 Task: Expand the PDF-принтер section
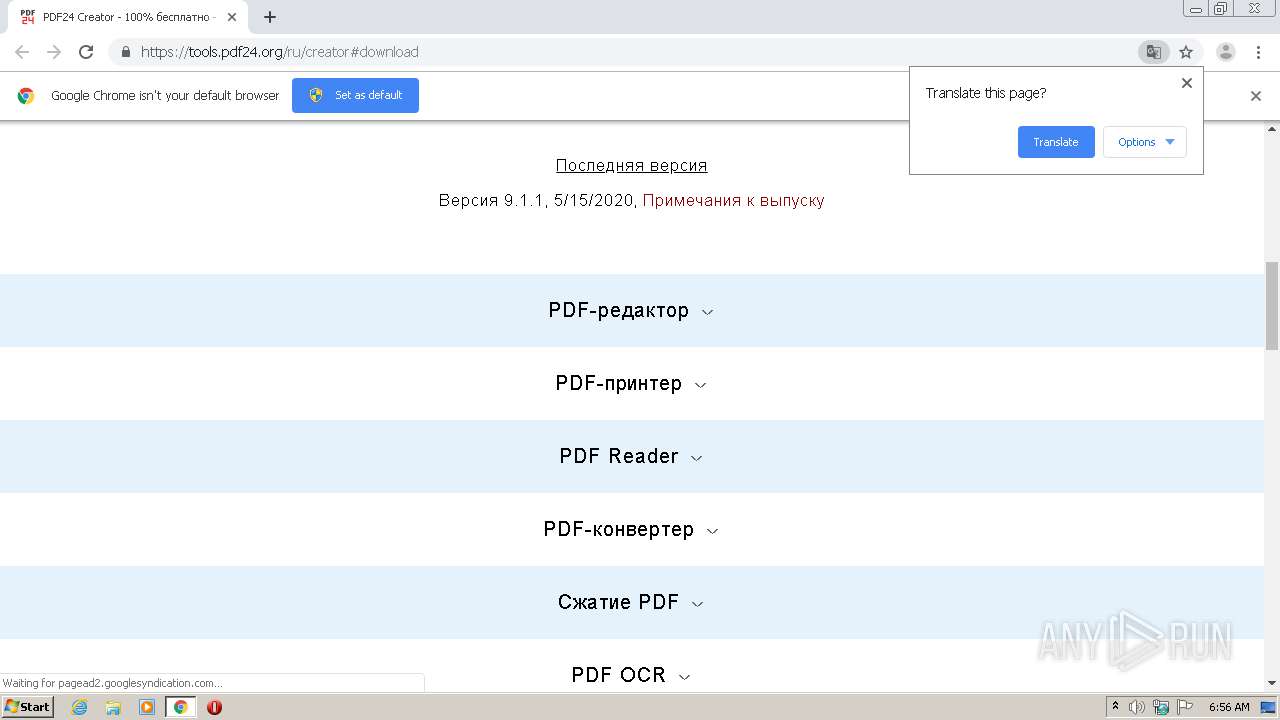[631, 384]
